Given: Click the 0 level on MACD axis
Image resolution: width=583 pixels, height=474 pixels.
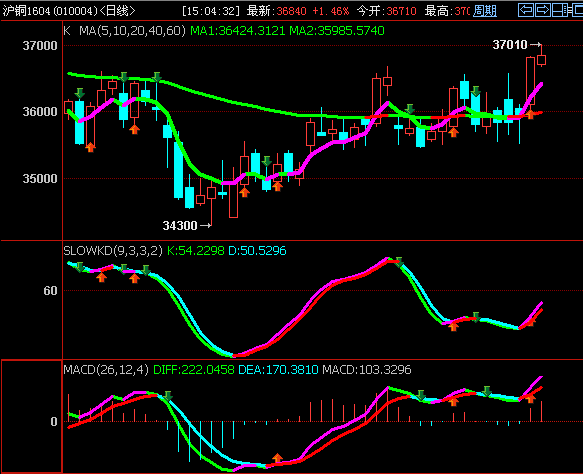Looking at the screenshot, I should click(54, 422).
